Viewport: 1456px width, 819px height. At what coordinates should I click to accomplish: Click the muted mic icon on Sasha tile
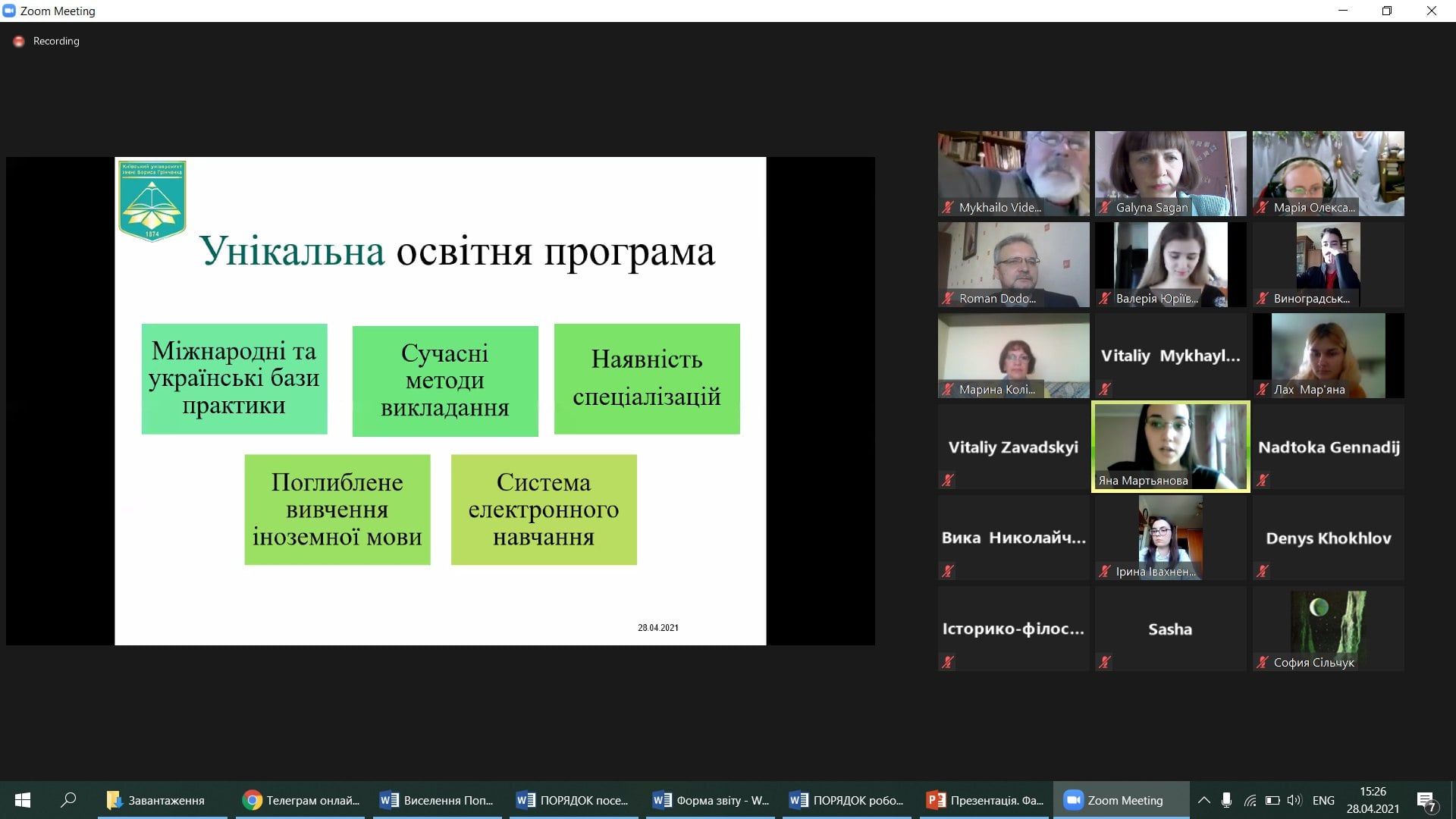tap(1105, 662)
